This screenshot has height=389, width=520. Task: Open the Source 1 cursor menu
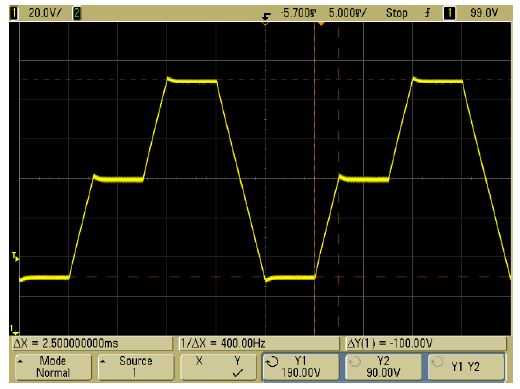136,367
